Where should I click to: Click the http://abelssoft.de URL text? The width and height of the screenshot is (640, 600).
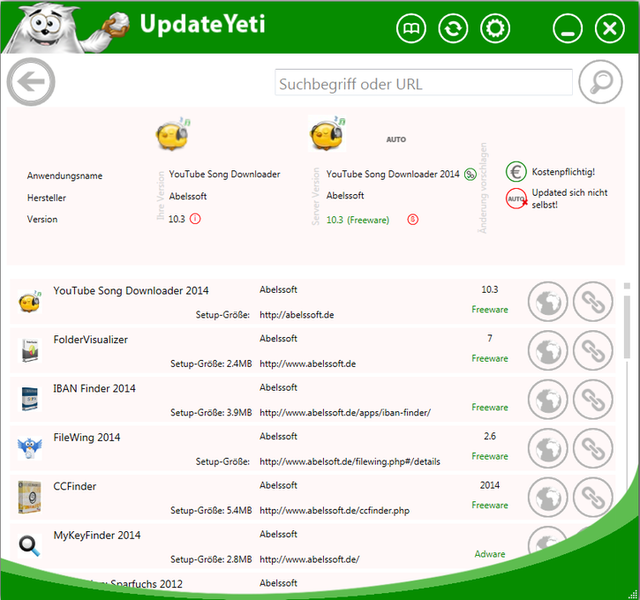pos(297,315)
